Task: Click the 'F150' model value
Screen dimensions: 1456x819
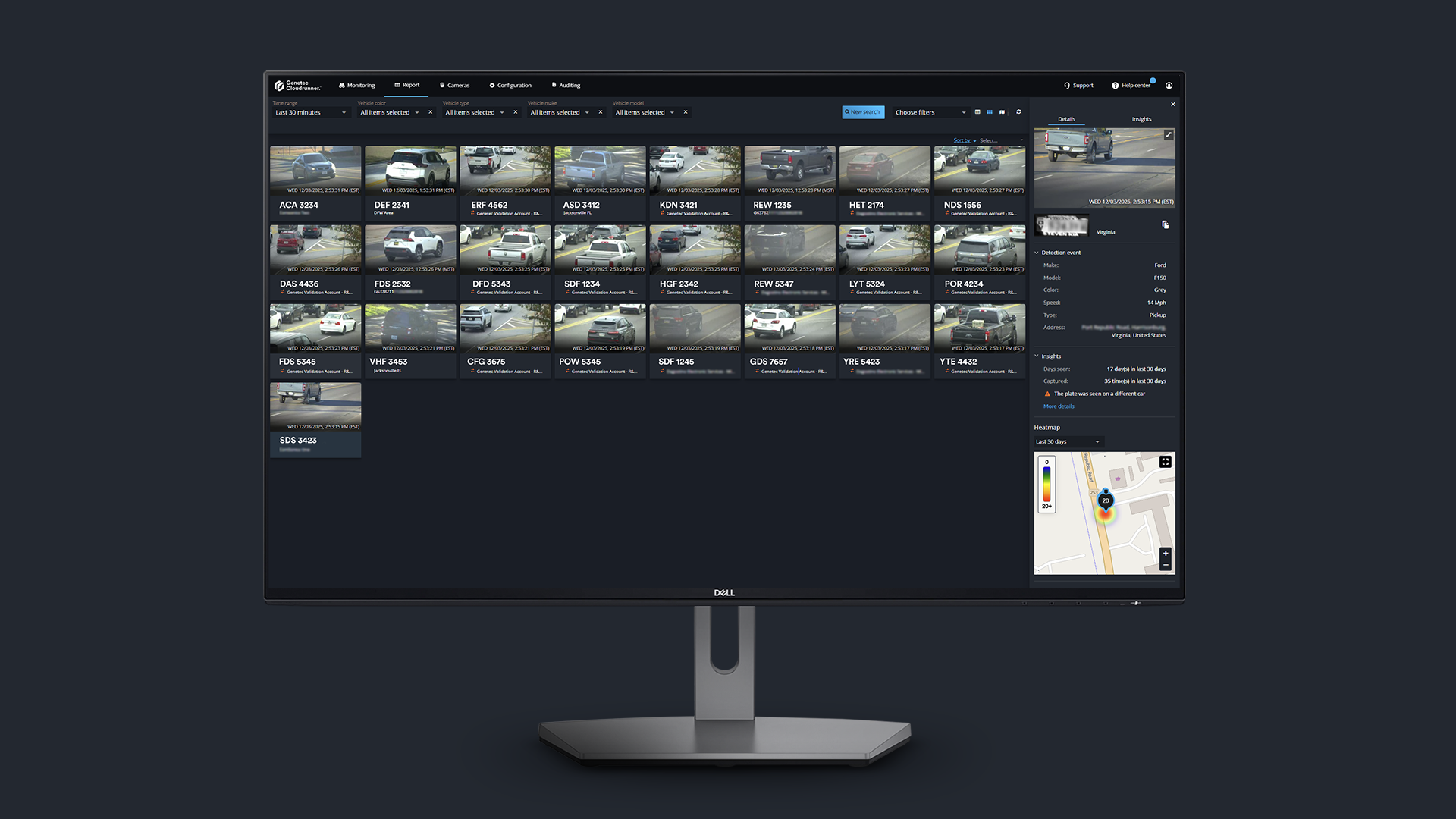Action: [x=1160, y=278]
